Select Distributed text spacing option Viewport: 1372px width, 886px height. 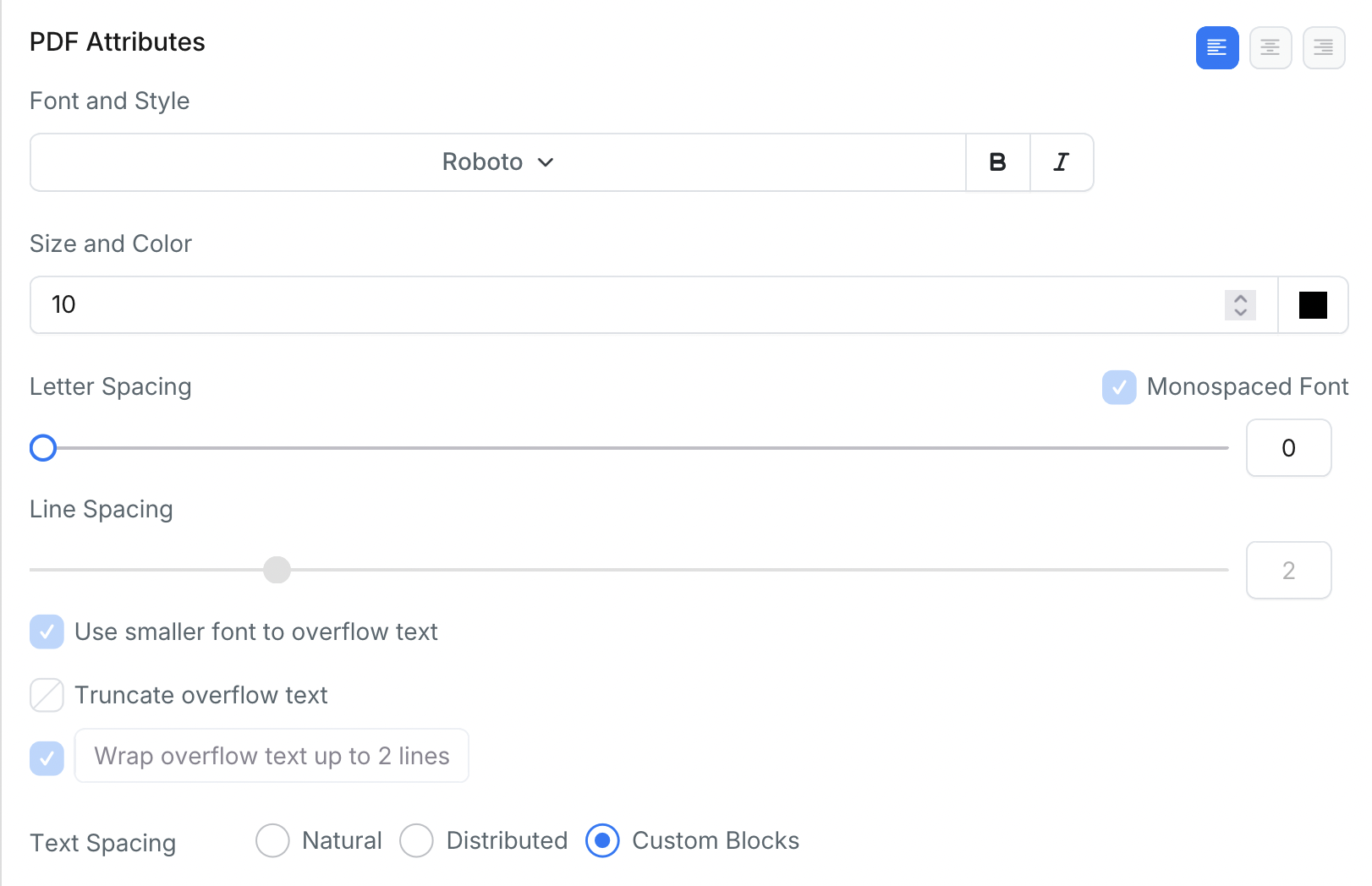[x=416, y=840]
